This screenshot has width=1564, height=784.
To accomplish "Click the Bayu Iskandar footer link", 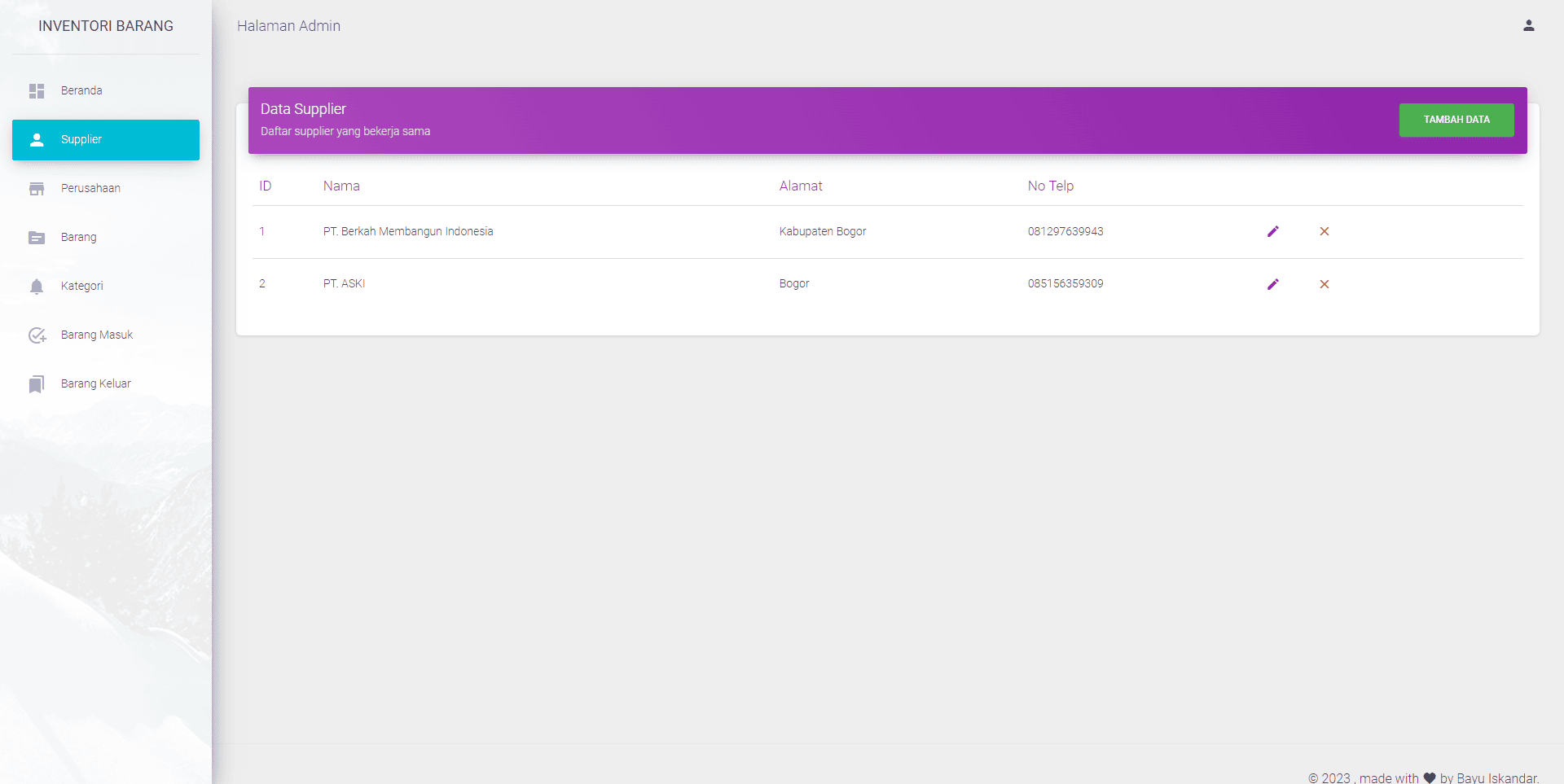I will click(x=1497, y=778).
